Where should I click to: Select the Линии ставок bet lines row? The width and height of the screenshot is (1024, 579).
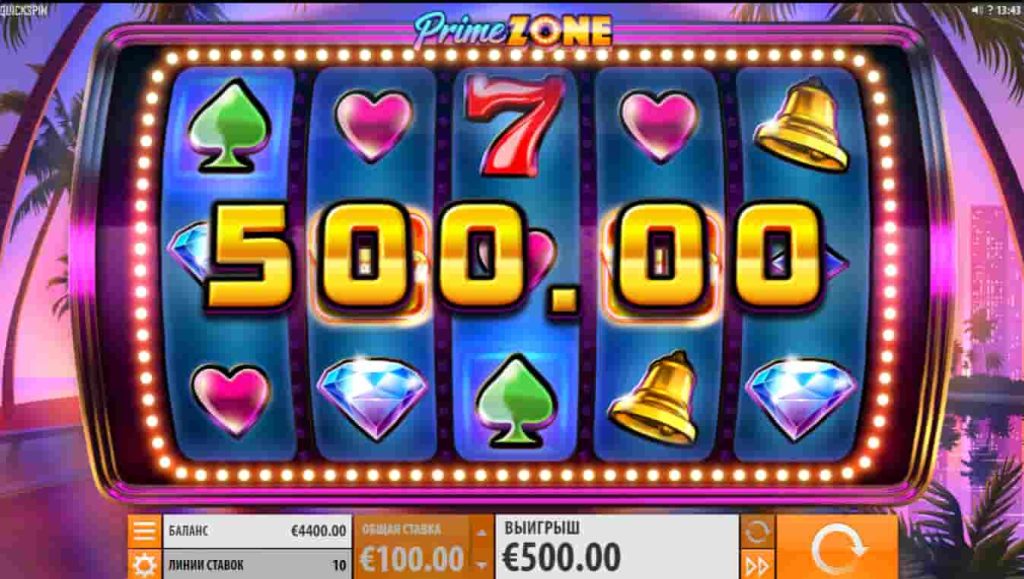(256, 565)
